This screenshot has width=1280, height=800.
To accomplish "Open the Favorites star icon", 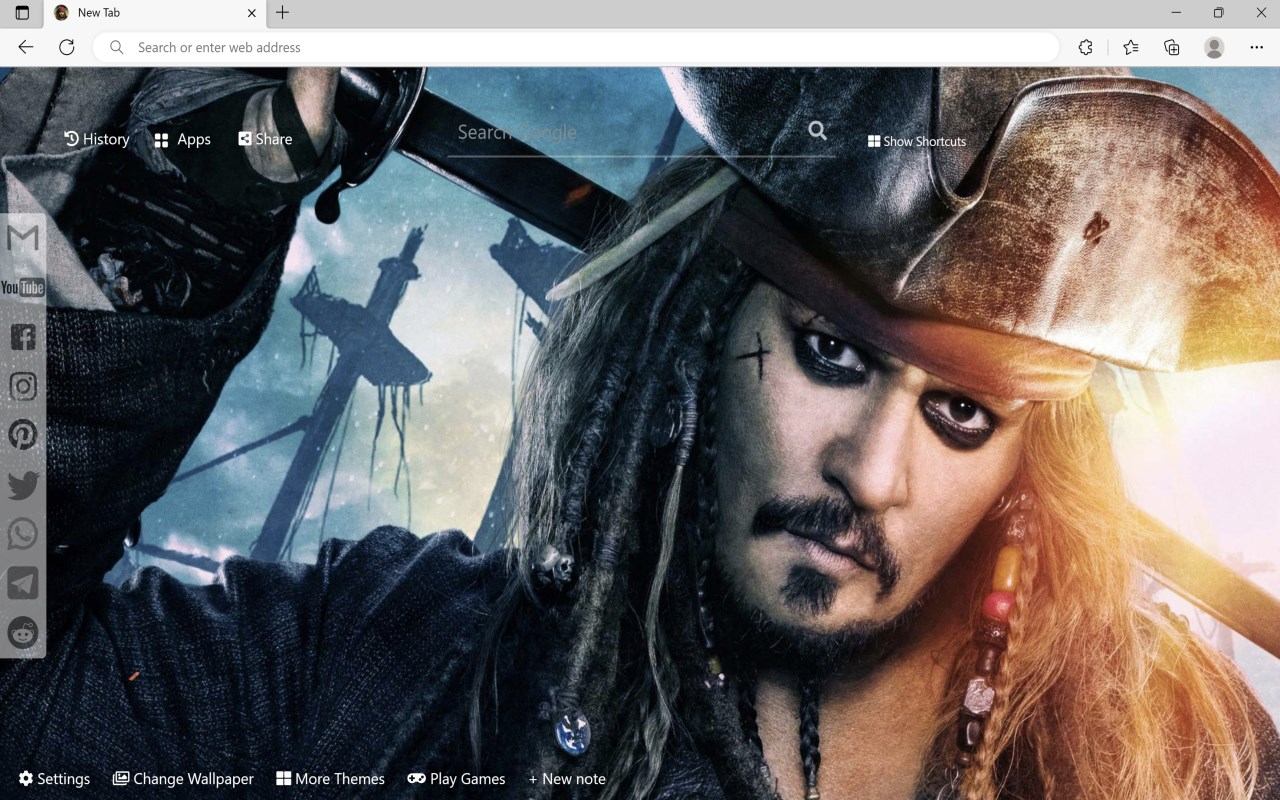I will 1130,47.
